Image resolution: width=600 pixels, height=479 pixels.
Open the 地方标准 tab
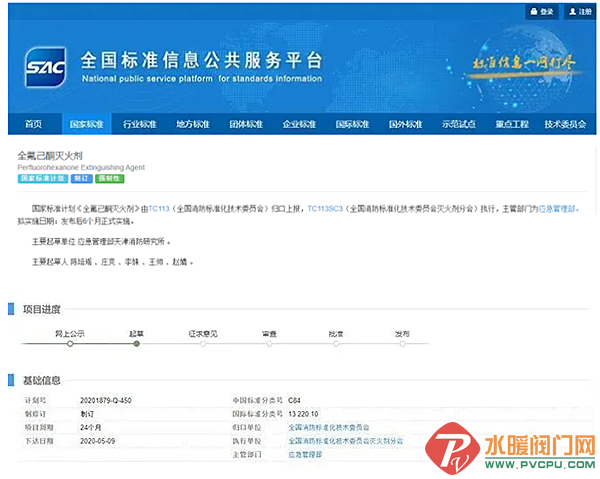(193, 124)
